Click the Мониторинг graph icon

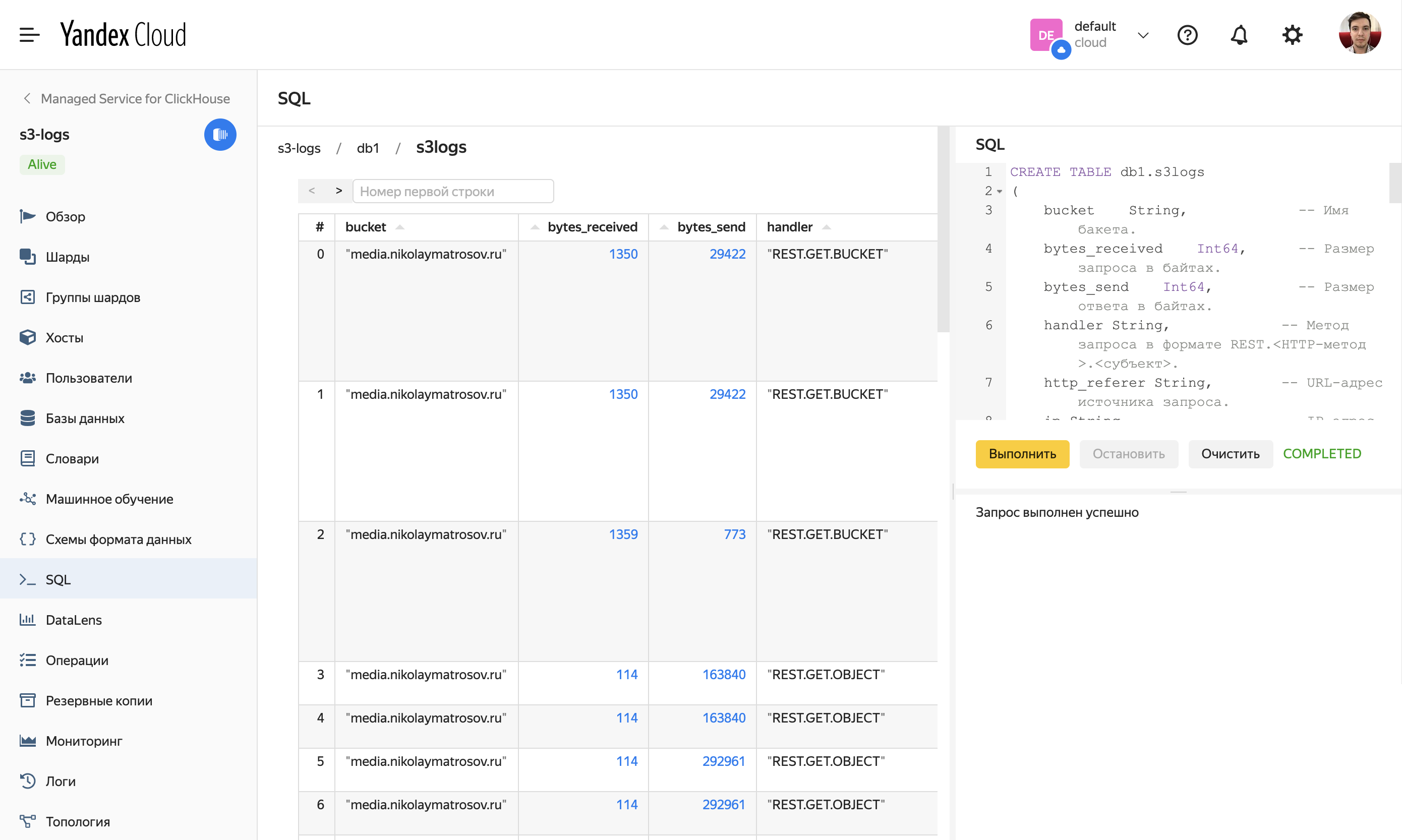point(28,741)
